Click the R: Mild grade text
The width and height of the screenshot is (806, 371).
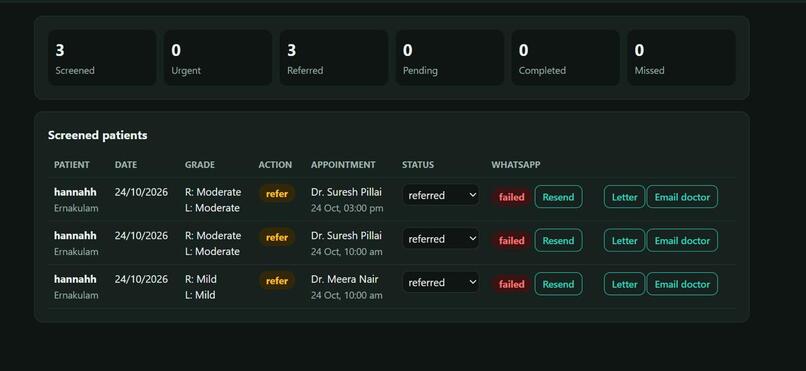pos(201,279)
